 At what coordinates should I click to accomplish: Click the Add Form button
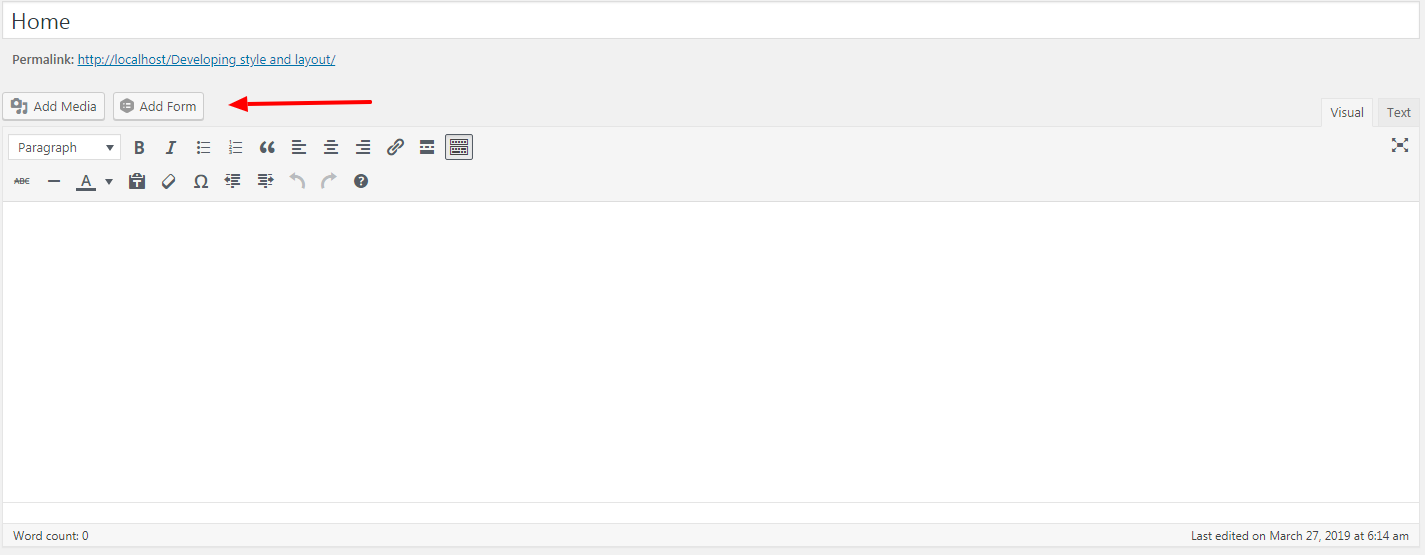[x=158, y=106]
